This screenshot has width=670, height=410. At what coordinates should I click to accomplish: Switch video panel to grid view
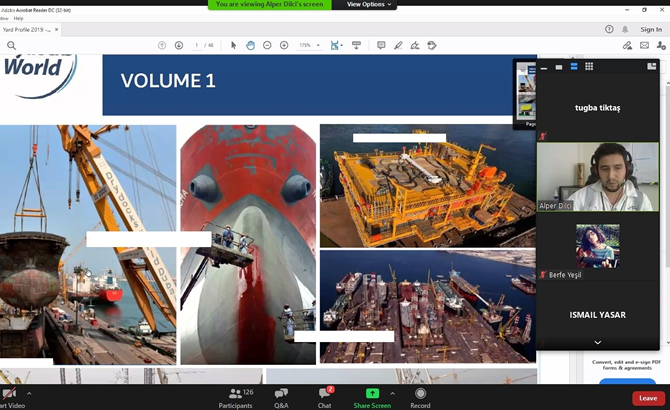pos(589,67)
